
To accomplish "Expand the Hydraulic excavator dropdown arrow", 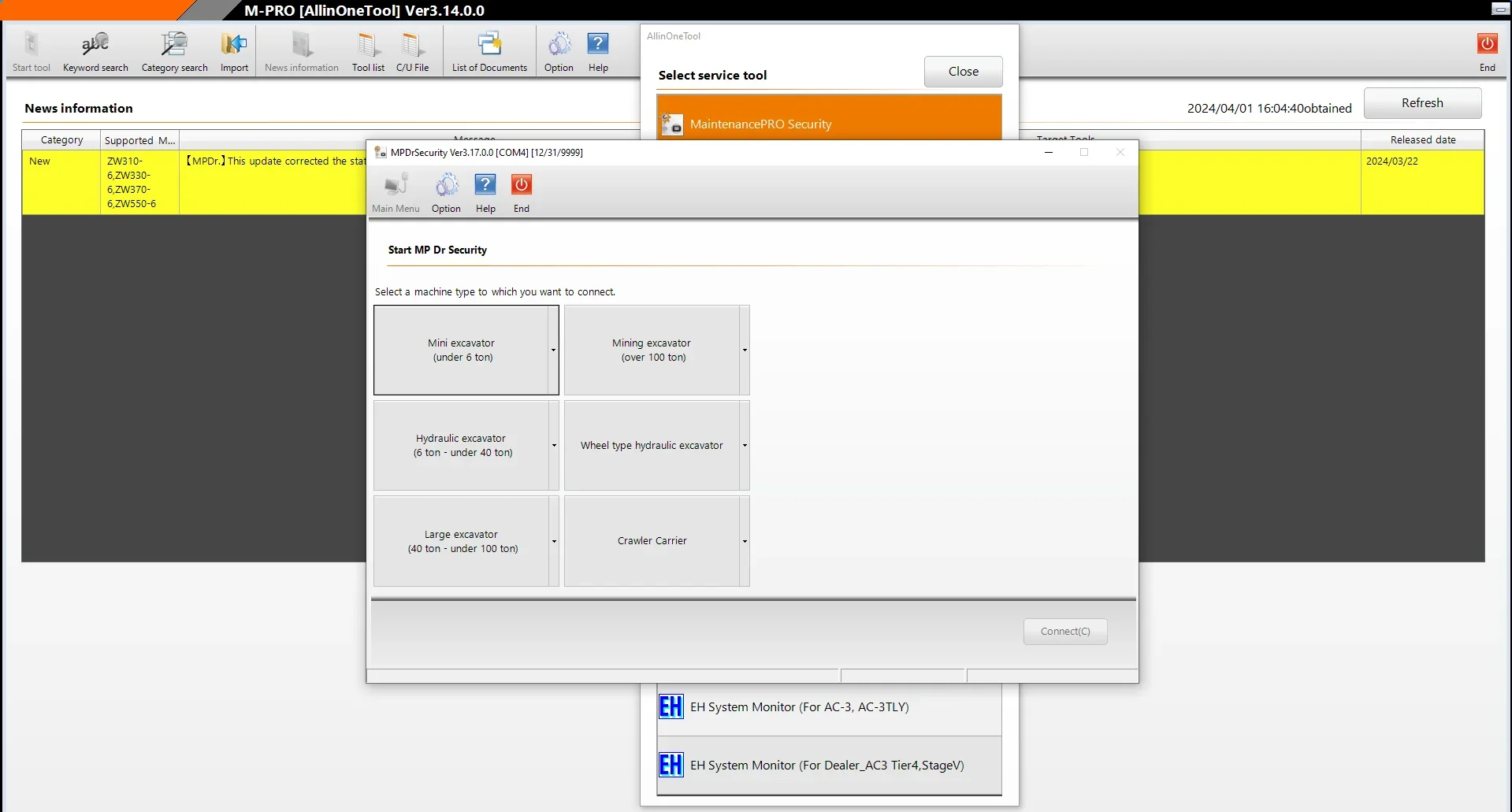I will tap(554, 445).
